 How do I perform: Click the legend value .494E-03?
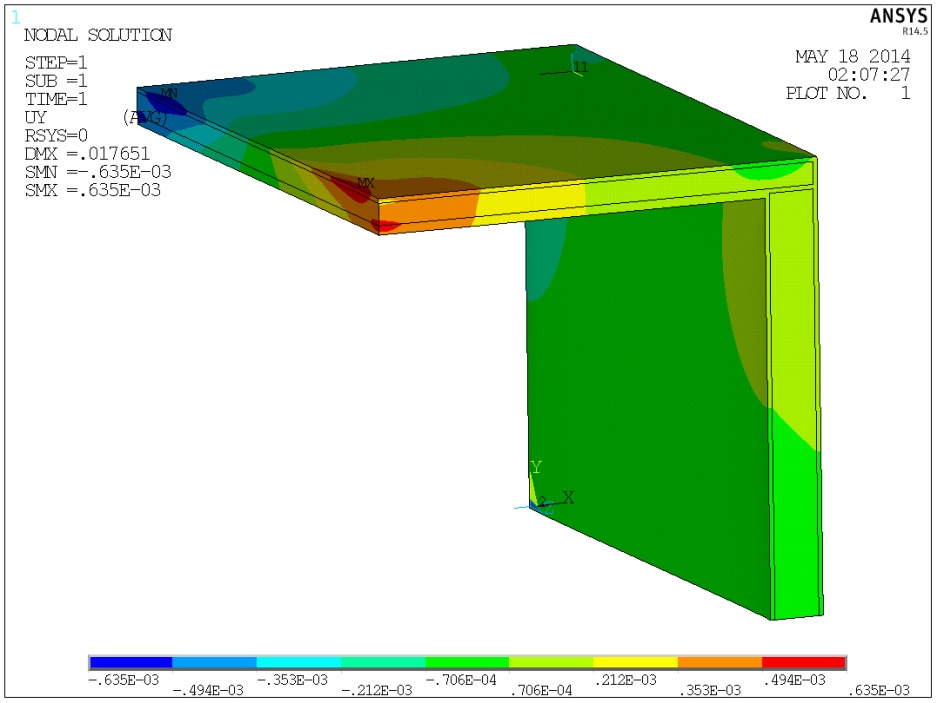pos(794,680)
